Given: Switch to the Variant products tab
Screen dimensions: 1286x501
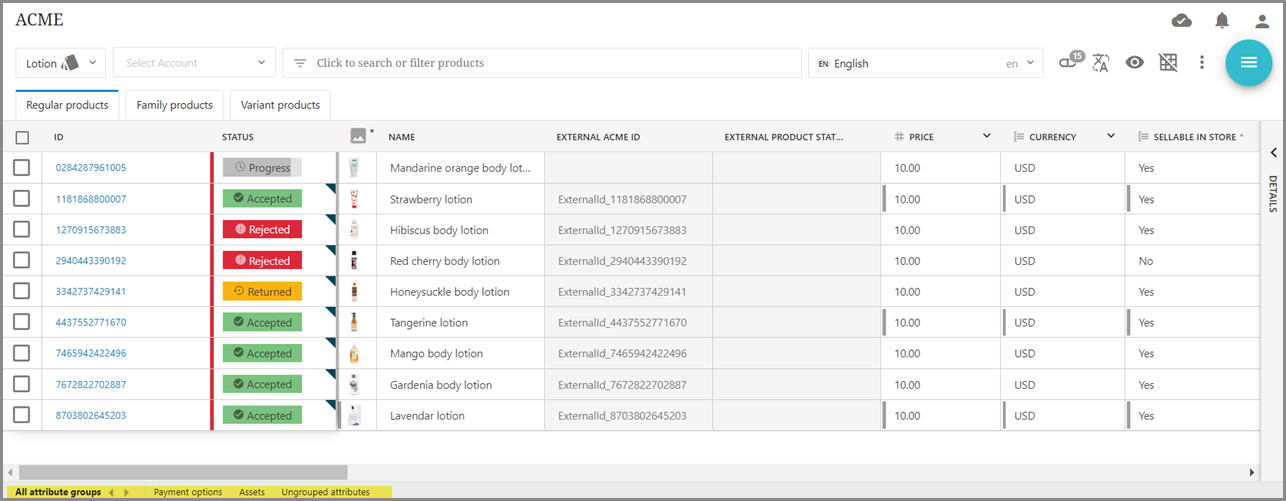Looking at the screenshot, I should point(280,105).
